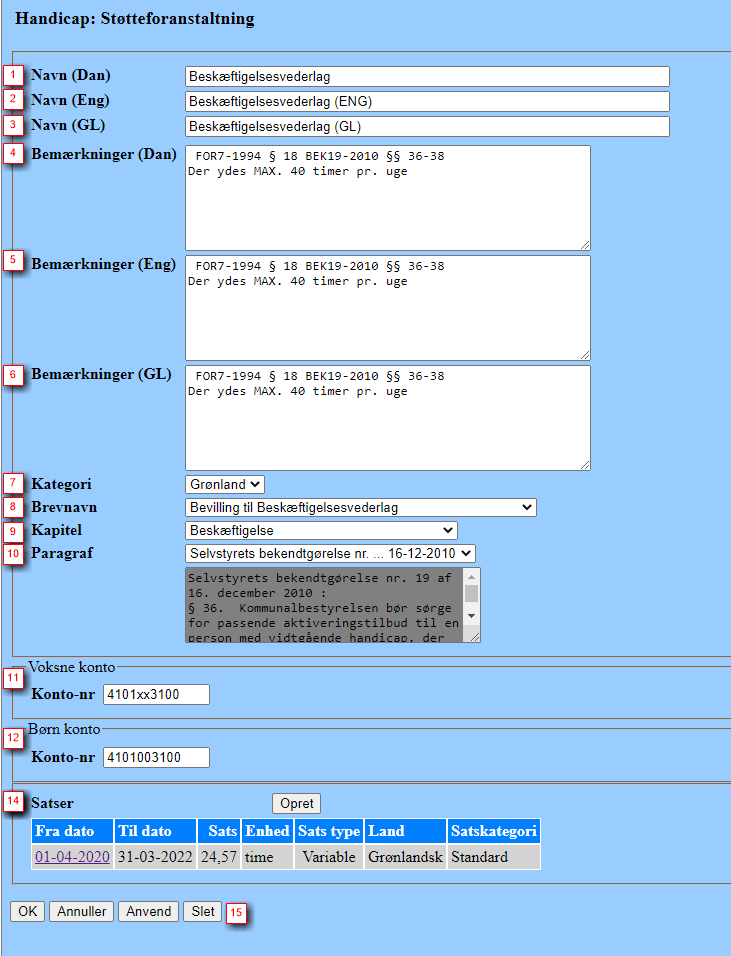Click the Navn (GL) input field
The image size is (731, 956).
coord(427,127)
